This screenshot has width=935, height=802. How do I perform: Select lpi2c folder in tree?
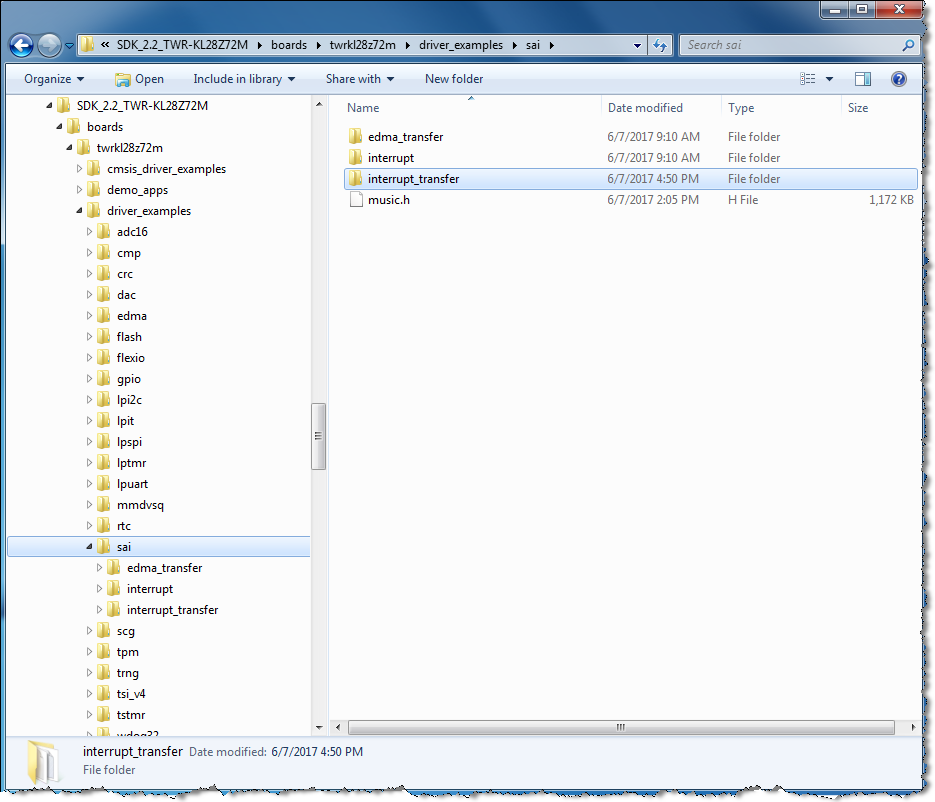(x=129, y=400)
